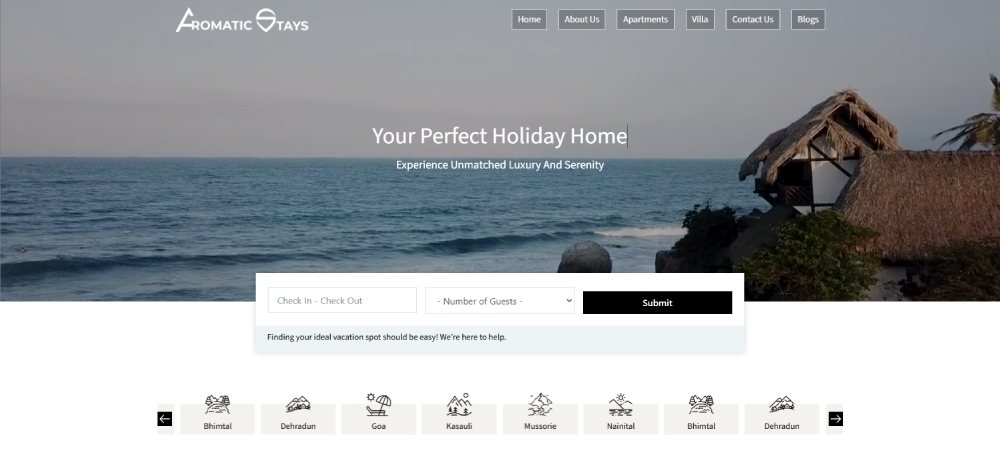The width and height of the screenshot is (1000, 454).
Task: Pick the Goa beach umbrella icon
Action: [x=379, y=404]
